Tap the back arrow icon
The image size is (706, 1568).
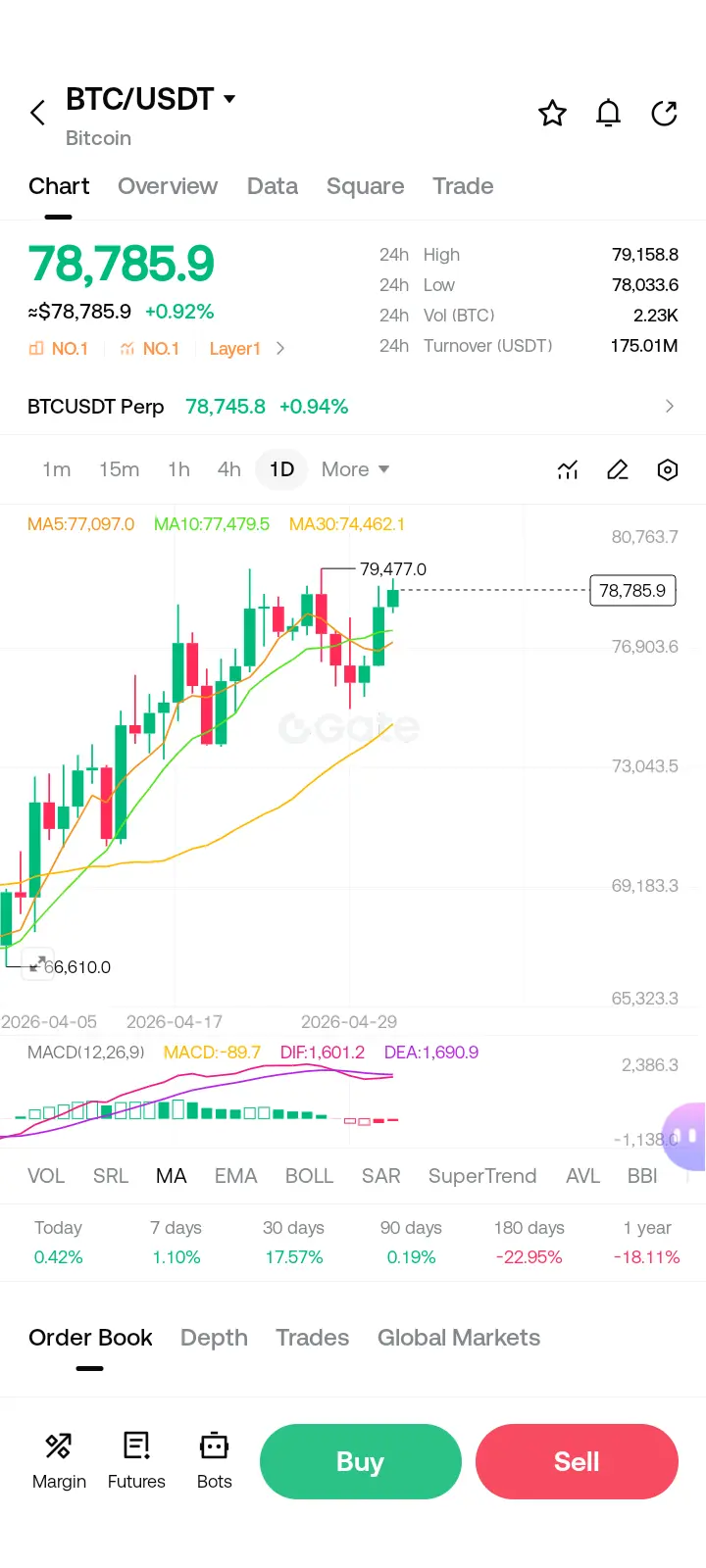(x=37, y=113)
